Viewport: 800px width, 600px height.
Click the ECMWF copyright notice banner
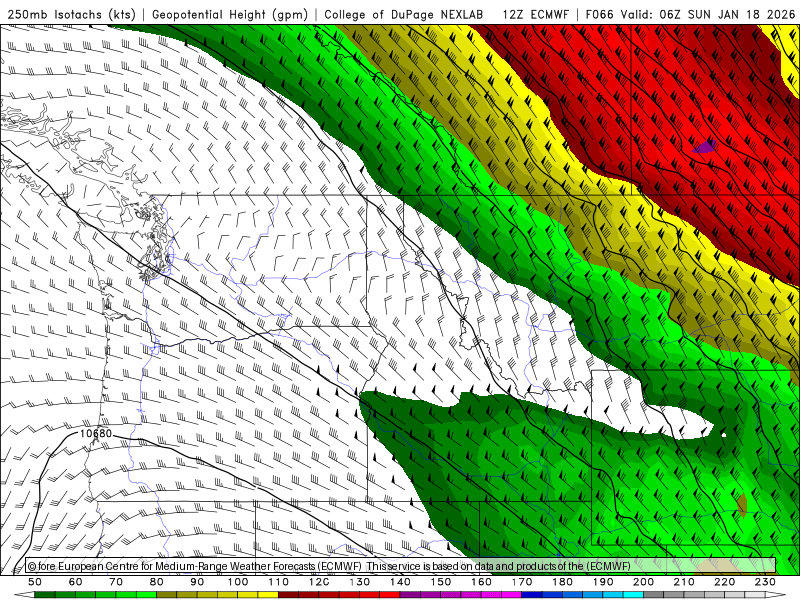401,566
